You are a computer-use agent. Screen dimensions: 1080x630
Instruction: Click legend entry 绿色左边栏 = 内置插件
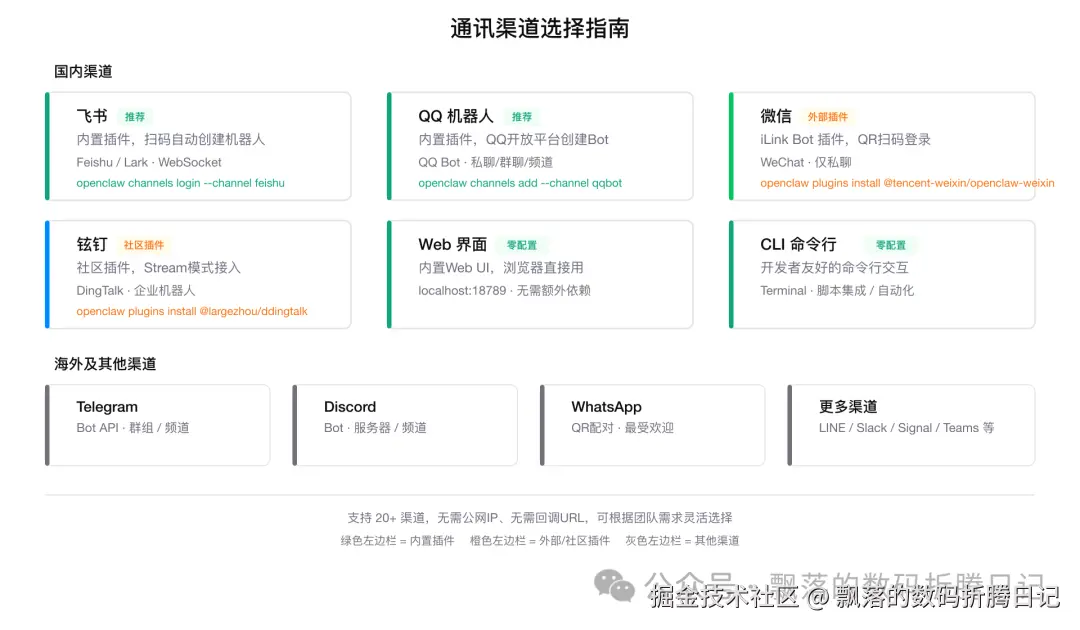[397, 540]
